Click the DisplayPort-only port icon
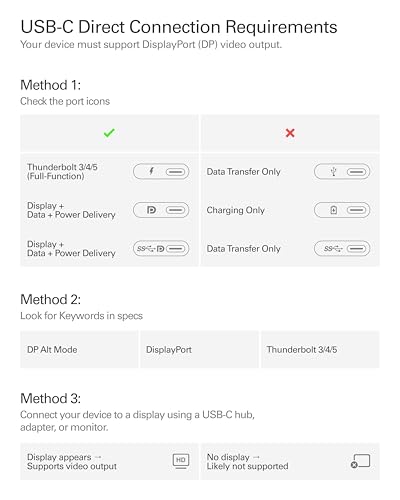 click(161, 210)
